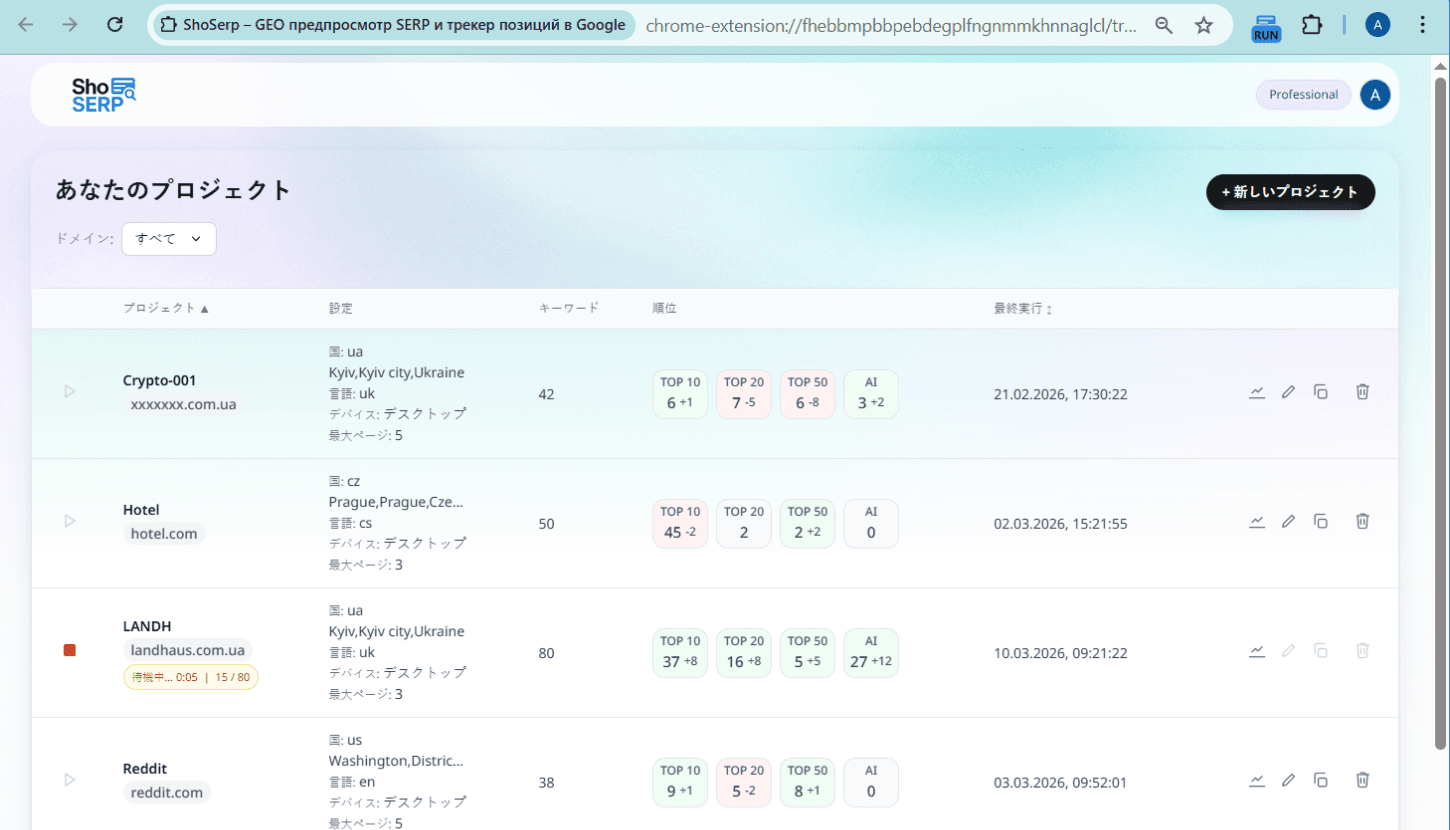1450x830 pixels.
Task: Edit the Reddit project with pencil icon
Action: (x=1288, y=780)
